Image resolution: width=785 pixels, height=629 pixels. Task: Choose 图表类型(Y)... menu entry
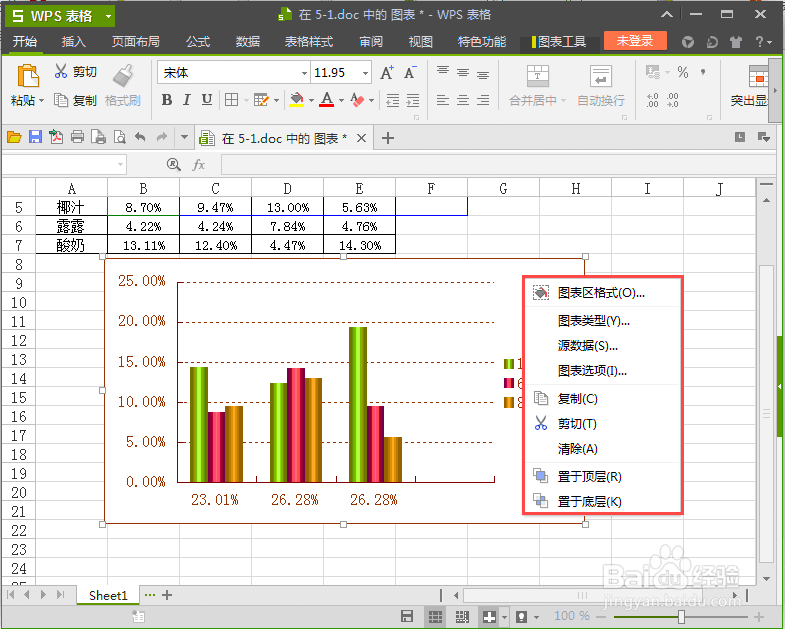[x=602, y=321]
